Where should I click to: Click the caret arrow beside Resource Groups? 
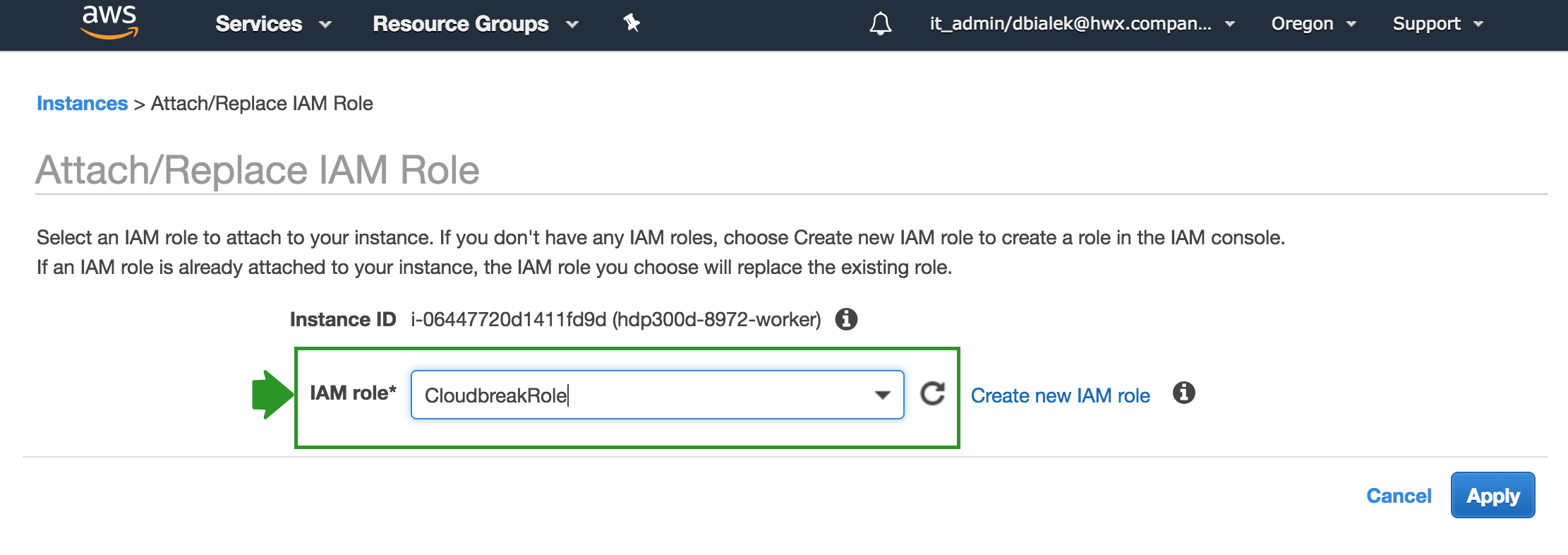tap(572, 25)
